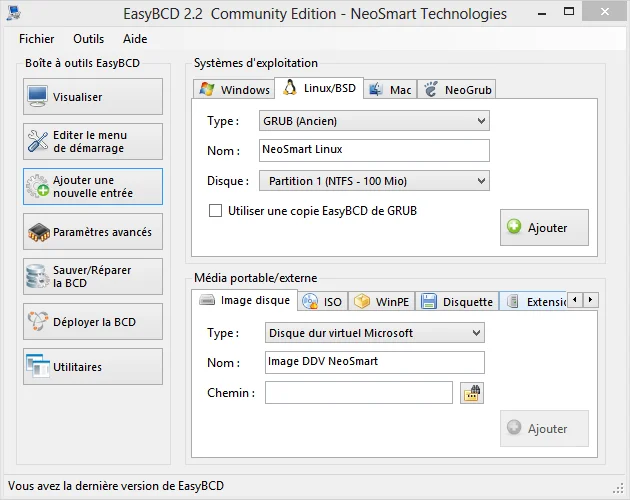630x500 pixels.
Task: Expand the Disque dur virtuel Microsoft dropdown
Action: (x=374, y=333)
